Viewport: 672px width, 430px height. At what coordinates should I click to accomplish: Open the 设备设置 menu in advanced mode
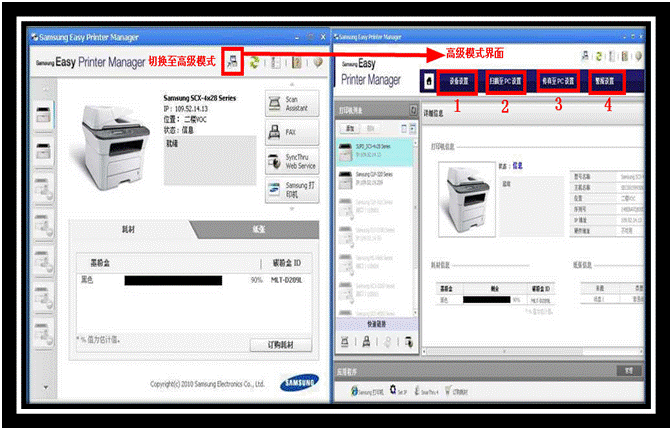pyautogui.click(x=458, y=81)
